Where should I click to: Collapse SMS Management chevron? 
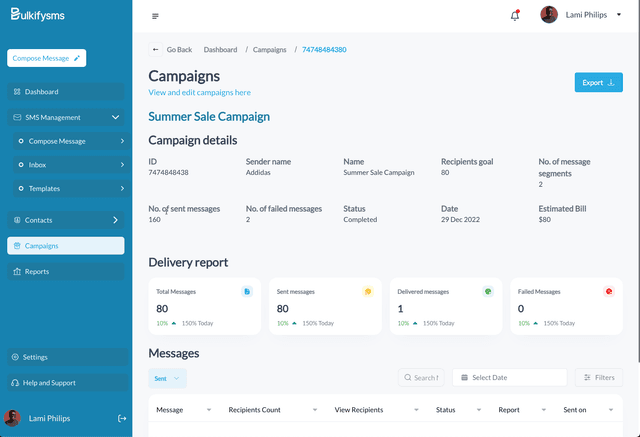(x=116, y=118)
